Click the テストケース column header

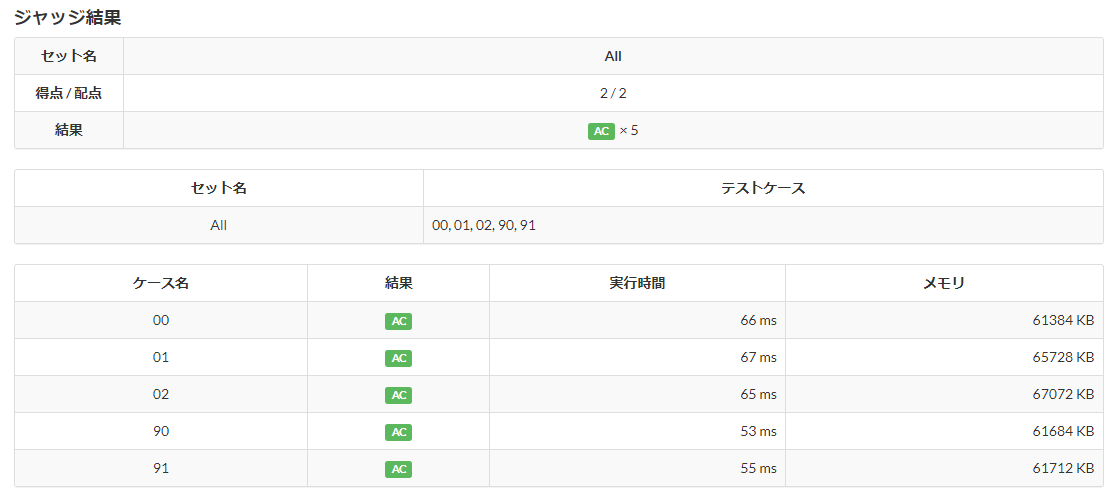coord(763,188)
